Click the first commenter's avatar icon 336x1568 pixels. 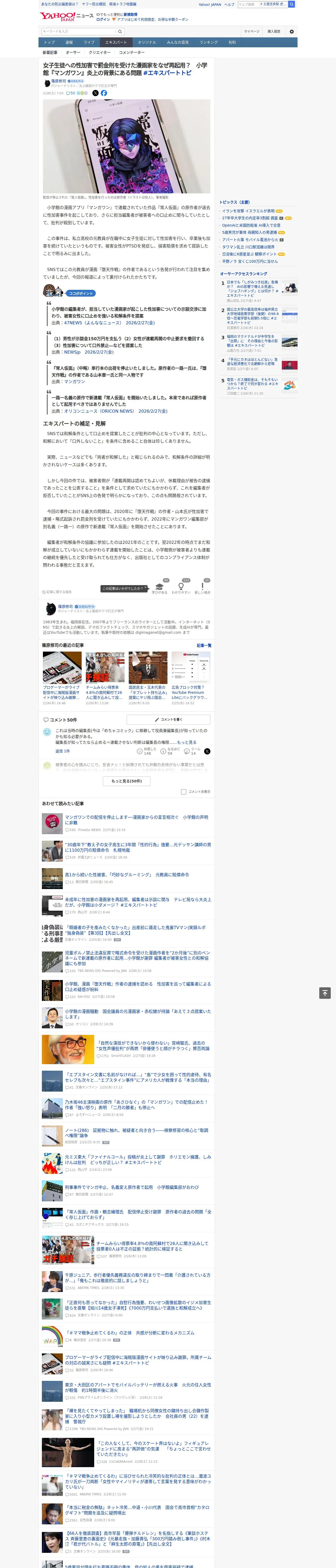coord(47,733)
